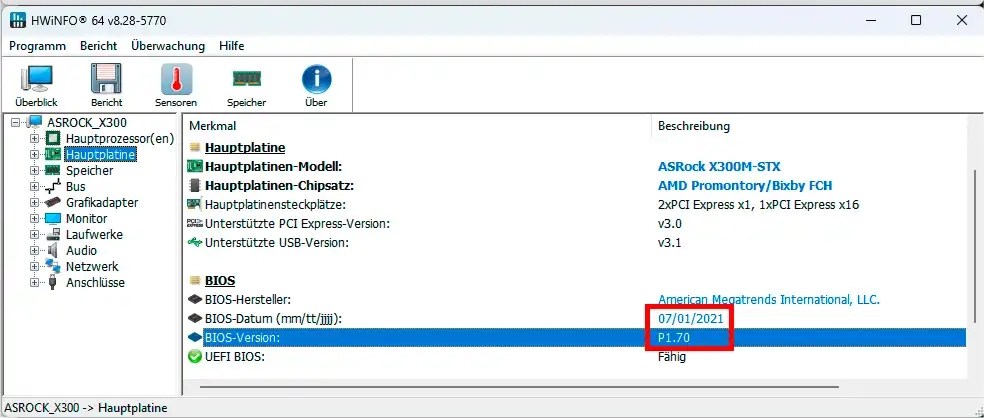Click the BIOS section heading
Viewport: 984px width, 418px height.
(x=220, y=281)
